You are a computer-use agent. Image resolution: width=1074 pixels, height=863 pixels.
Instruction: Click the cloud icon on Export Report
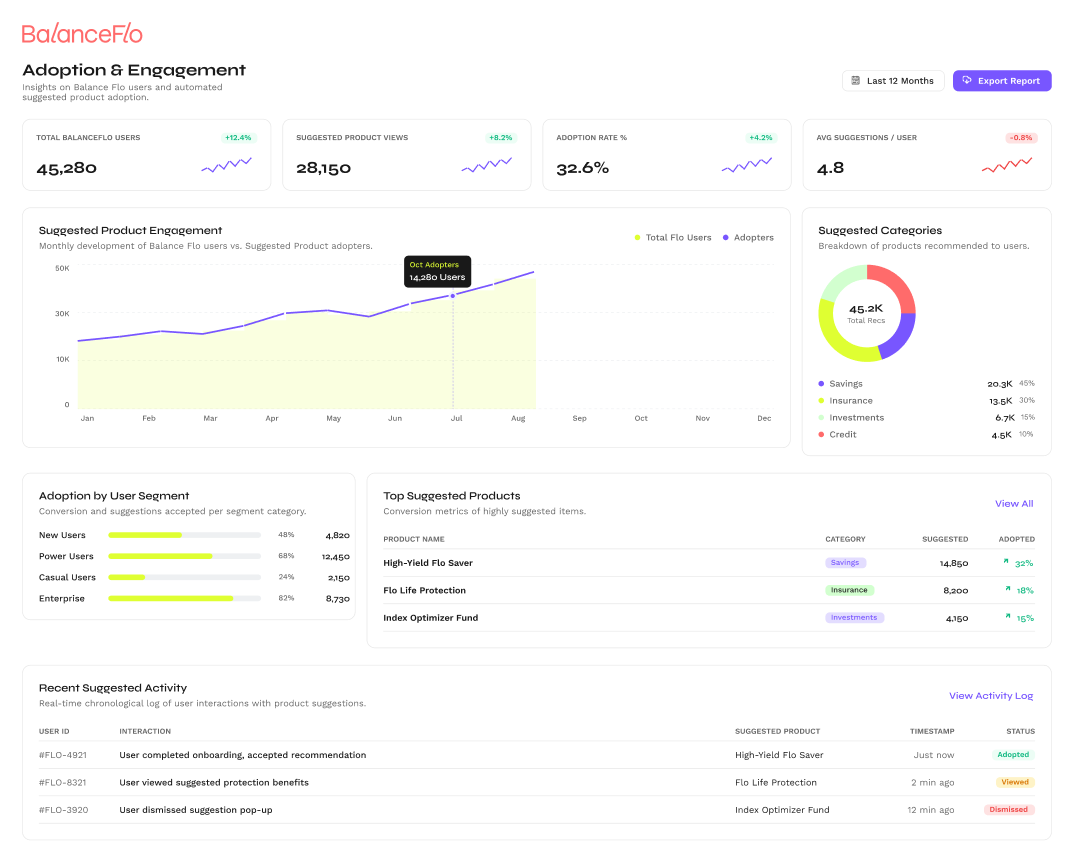(x=966, y=80)
